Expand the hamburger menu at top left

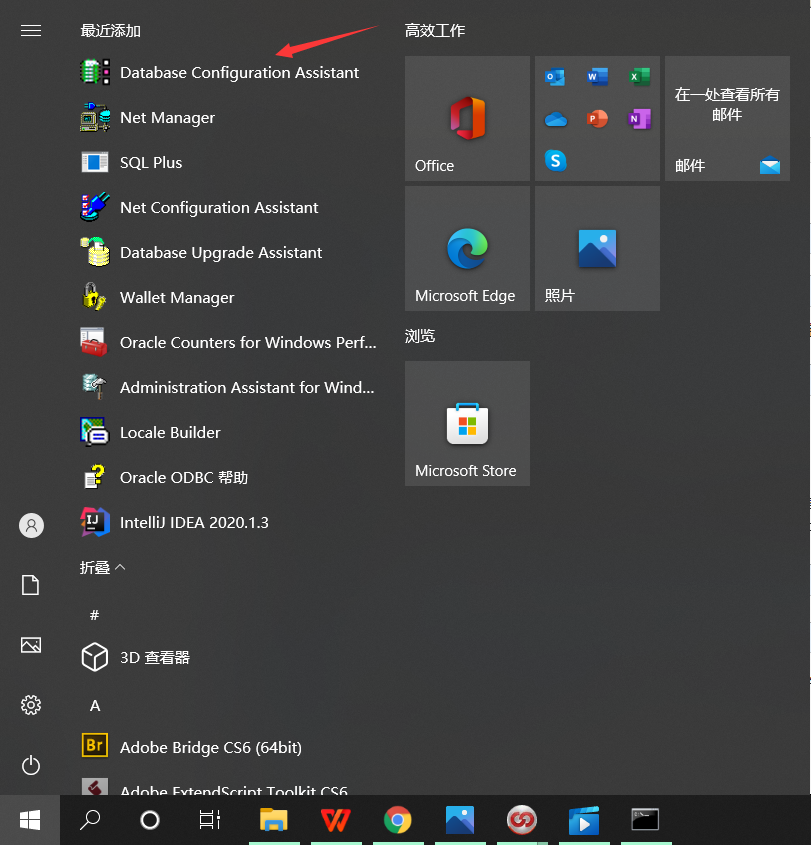[x=31, y=31]
